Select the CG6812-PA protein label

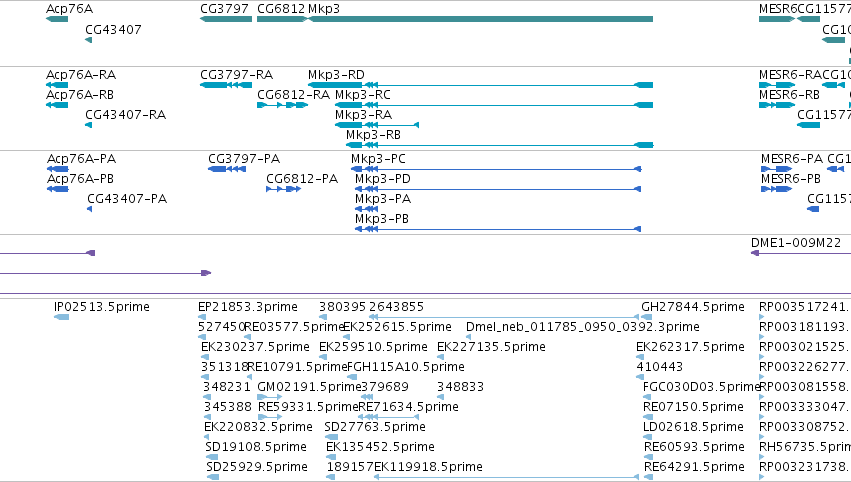coord(302,179)
